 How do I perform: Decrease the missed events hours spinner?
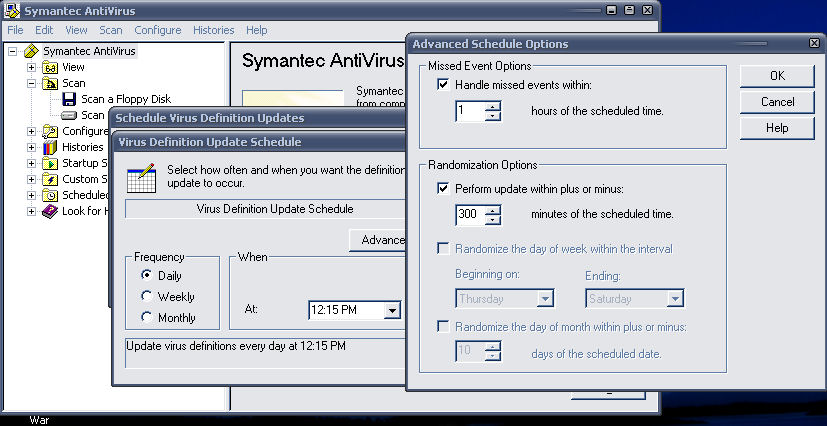coord(493,117)
